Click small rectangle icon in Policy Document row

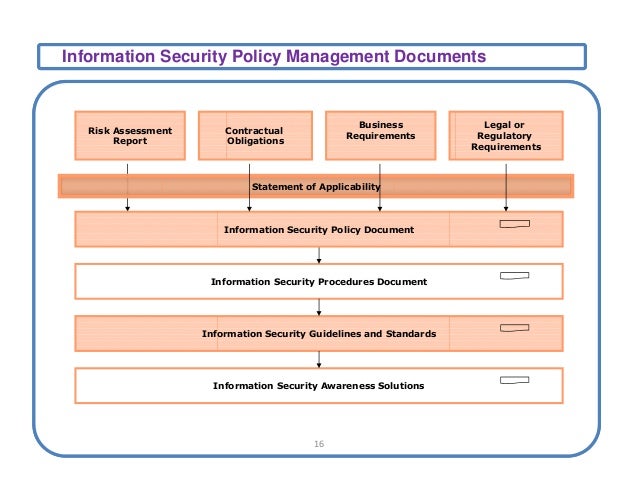[515, 224]
